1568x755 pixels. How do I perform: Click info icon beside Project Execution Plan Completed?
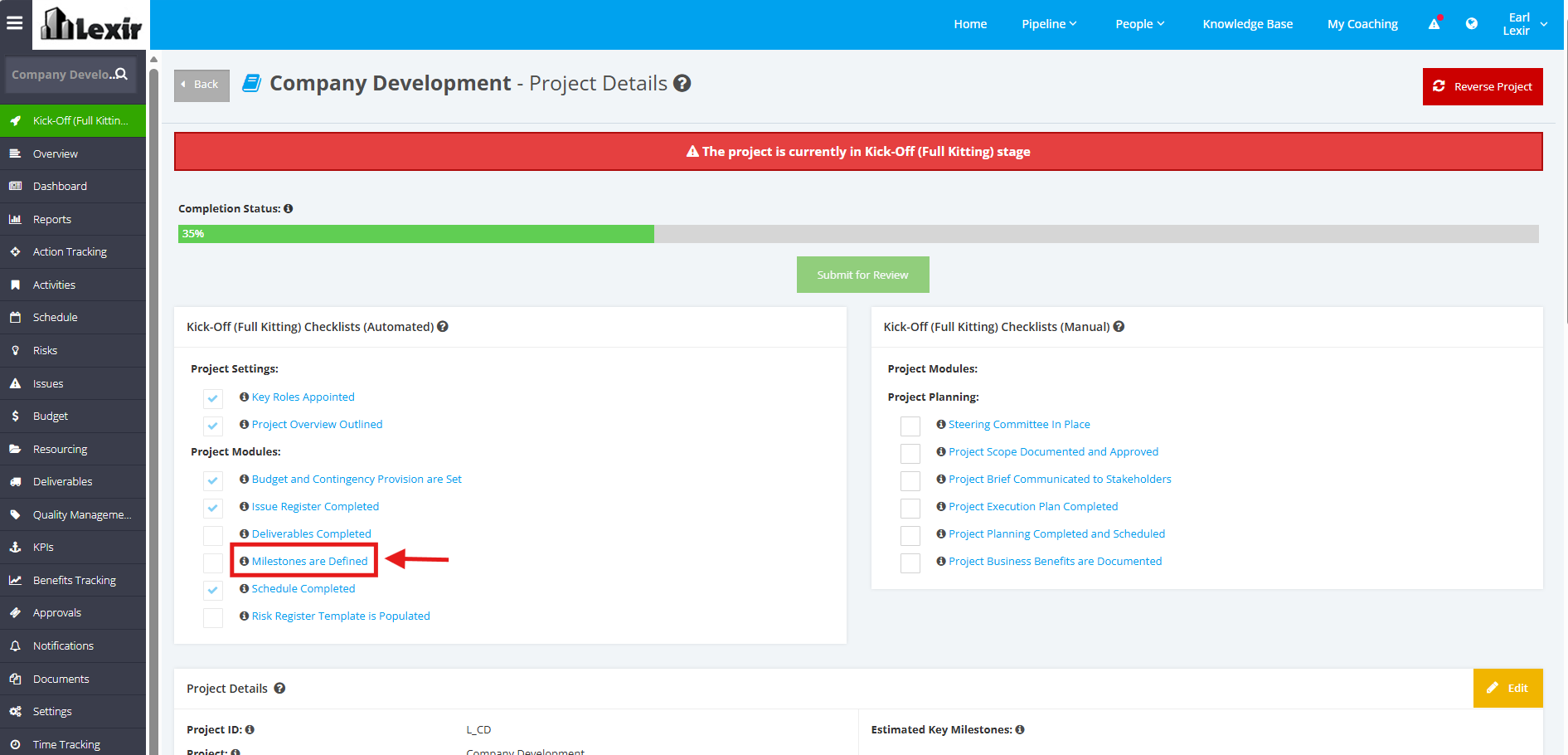tap(941, 506)
